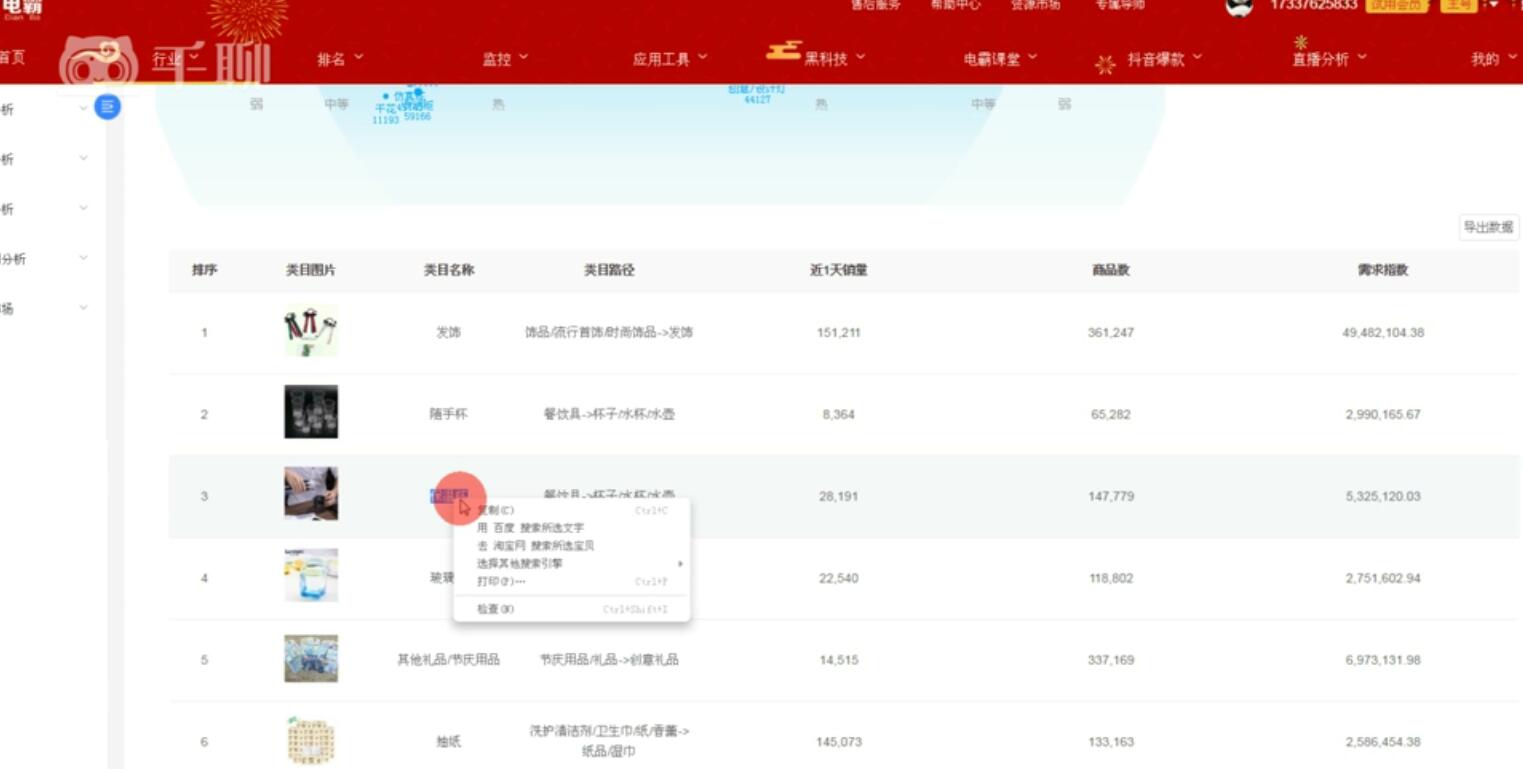Viewport: 1523px width, 769px height.
Task: Open the 抽纸 category thumbnail image
Action: click(x=311, y=741)
